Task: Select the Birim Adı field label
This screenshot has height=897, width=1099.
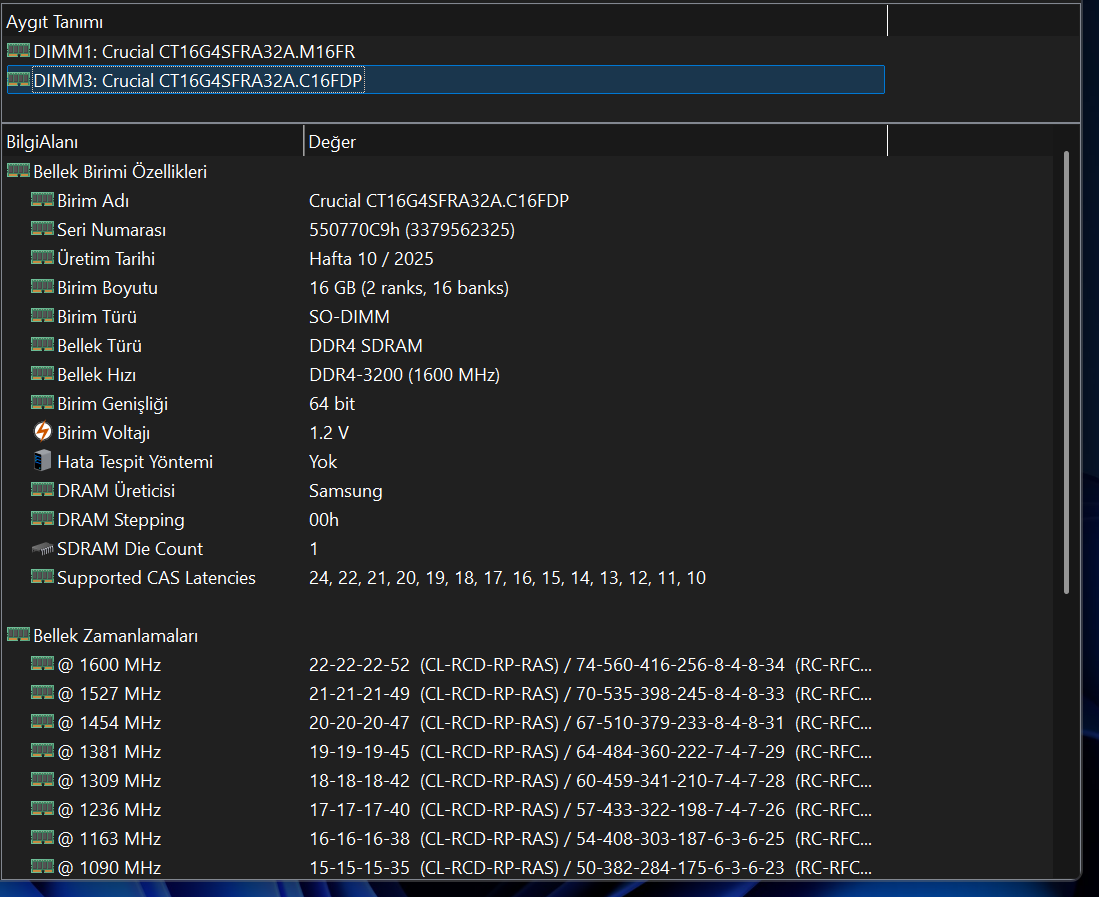Action: coord(93,201)
